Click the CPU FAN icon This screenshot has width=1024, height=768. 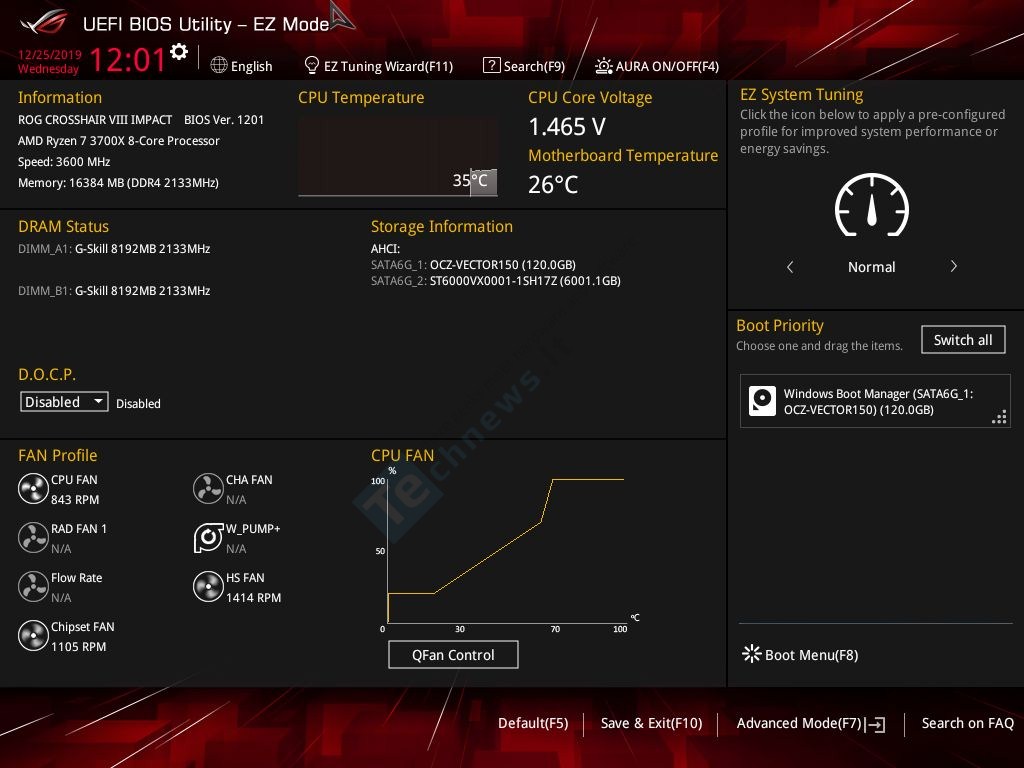tap(33, 488)
